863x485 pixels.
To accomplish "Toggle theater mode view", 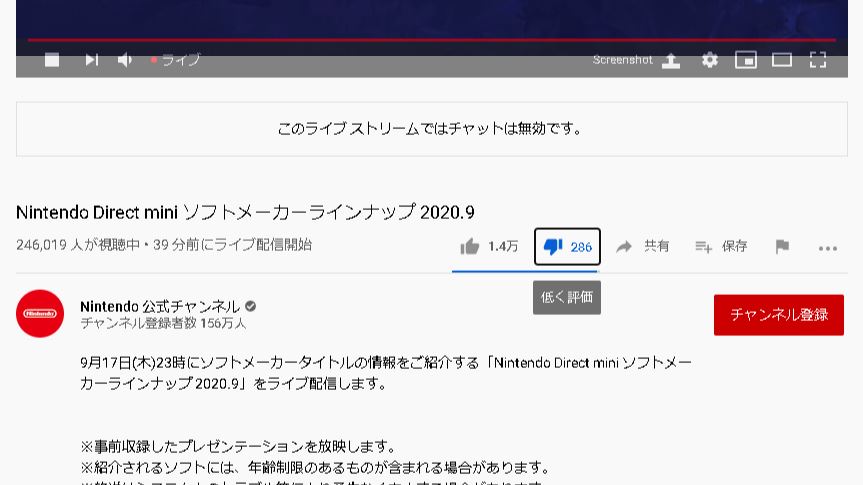I will [782, 59].
